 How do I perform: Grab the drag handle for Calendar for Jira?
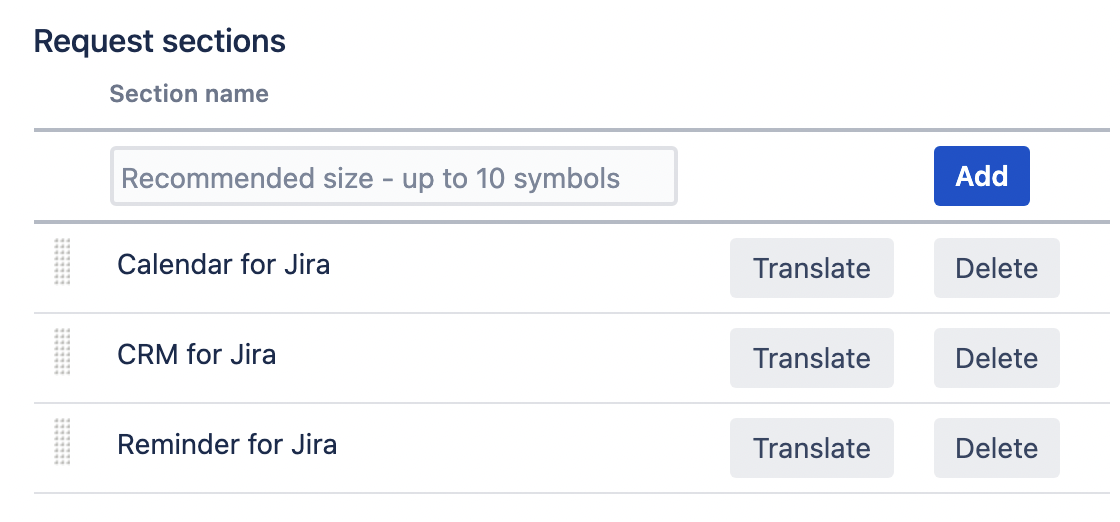pyautogui.click(x=63, y=263)
